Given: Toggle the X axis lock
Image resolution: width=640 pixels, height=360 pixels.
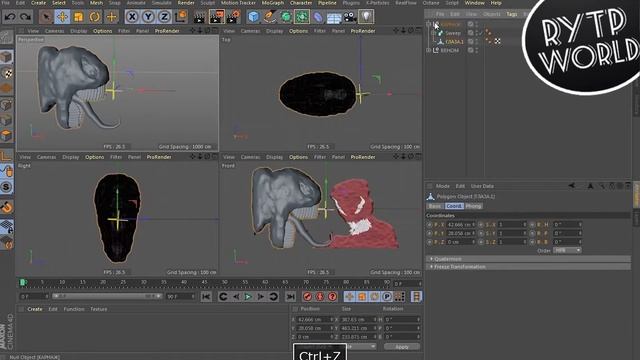Looking at the screenshot, I should 132,17.
